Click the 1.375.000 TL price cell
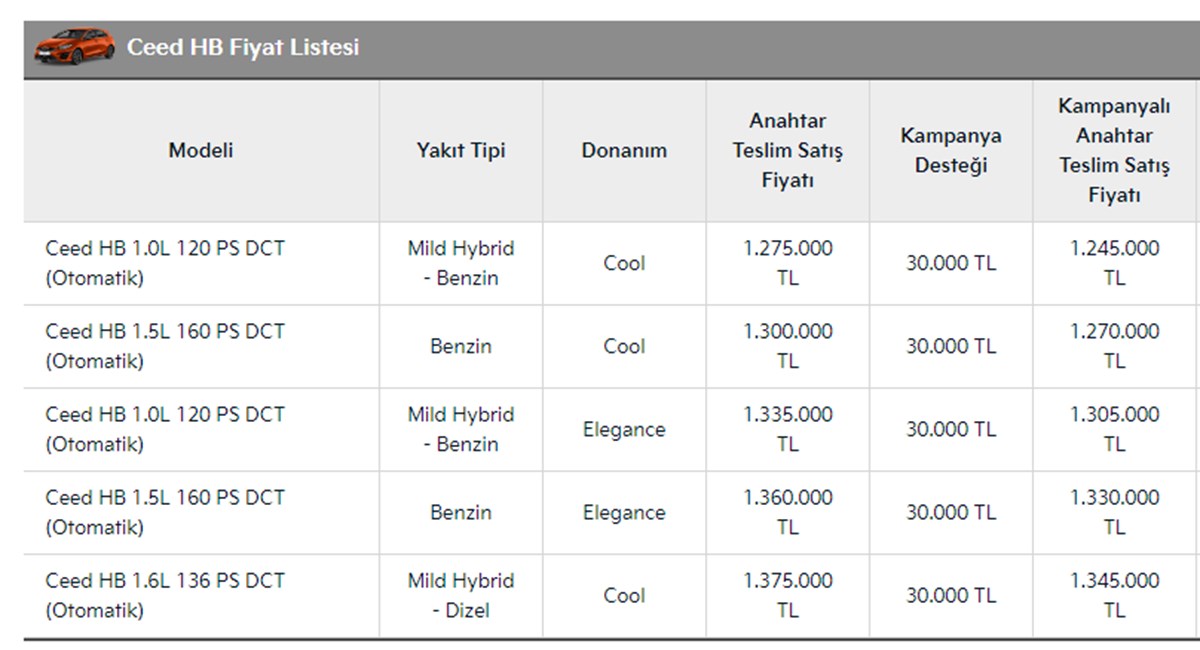The image size is (1200, 650). tap(788, 595)
